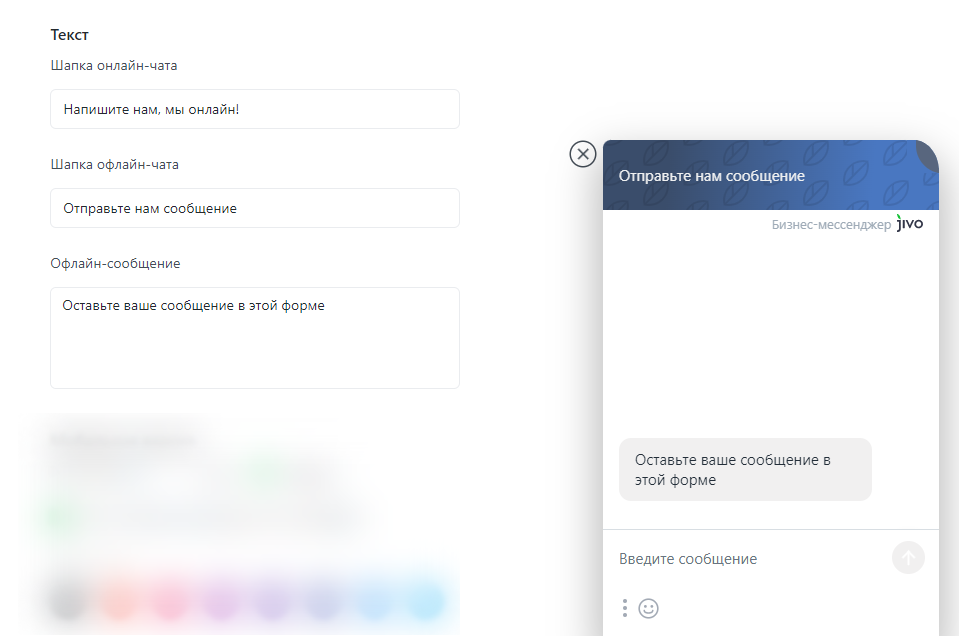This screenshot has width=959, height=636.
Task: Open the emoji smiley picker
Action: 648,608
